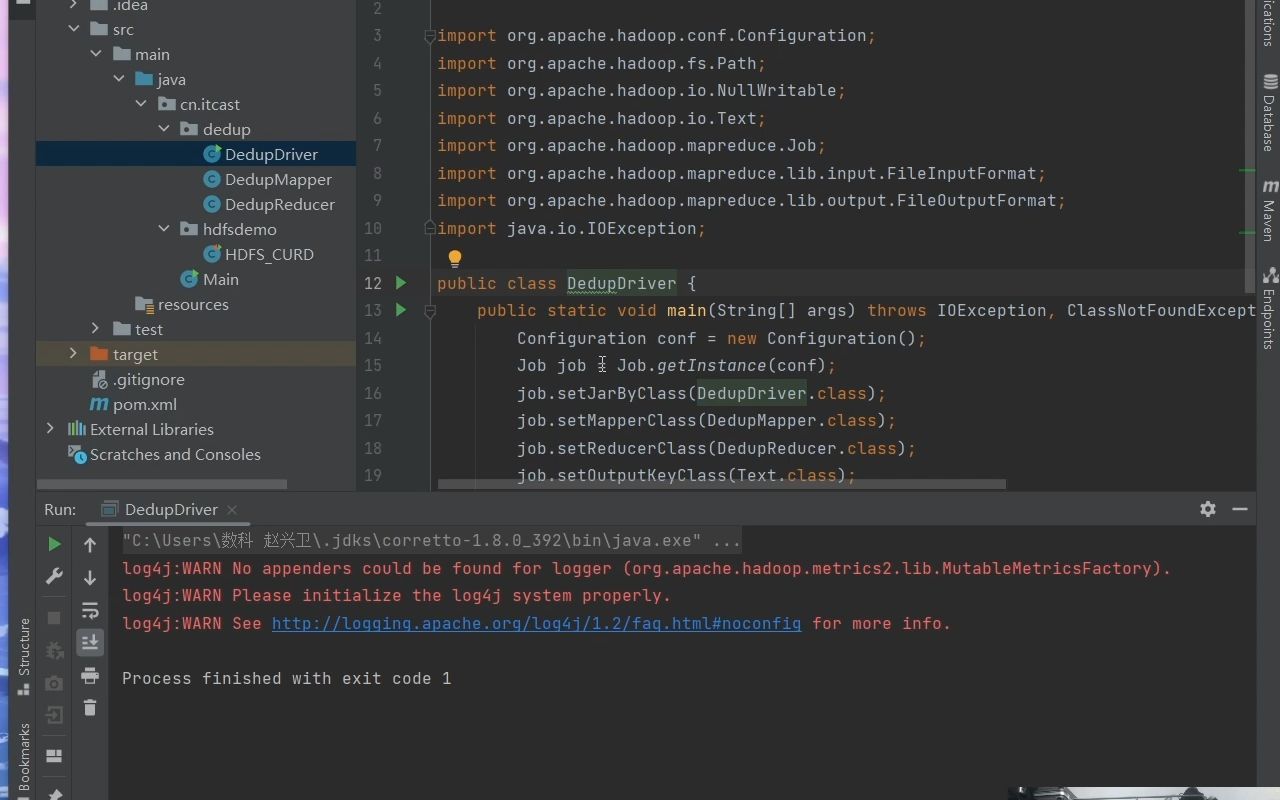Toggle scroll to end of console
Screen dimensions: 1280x800
coord(90,642)
